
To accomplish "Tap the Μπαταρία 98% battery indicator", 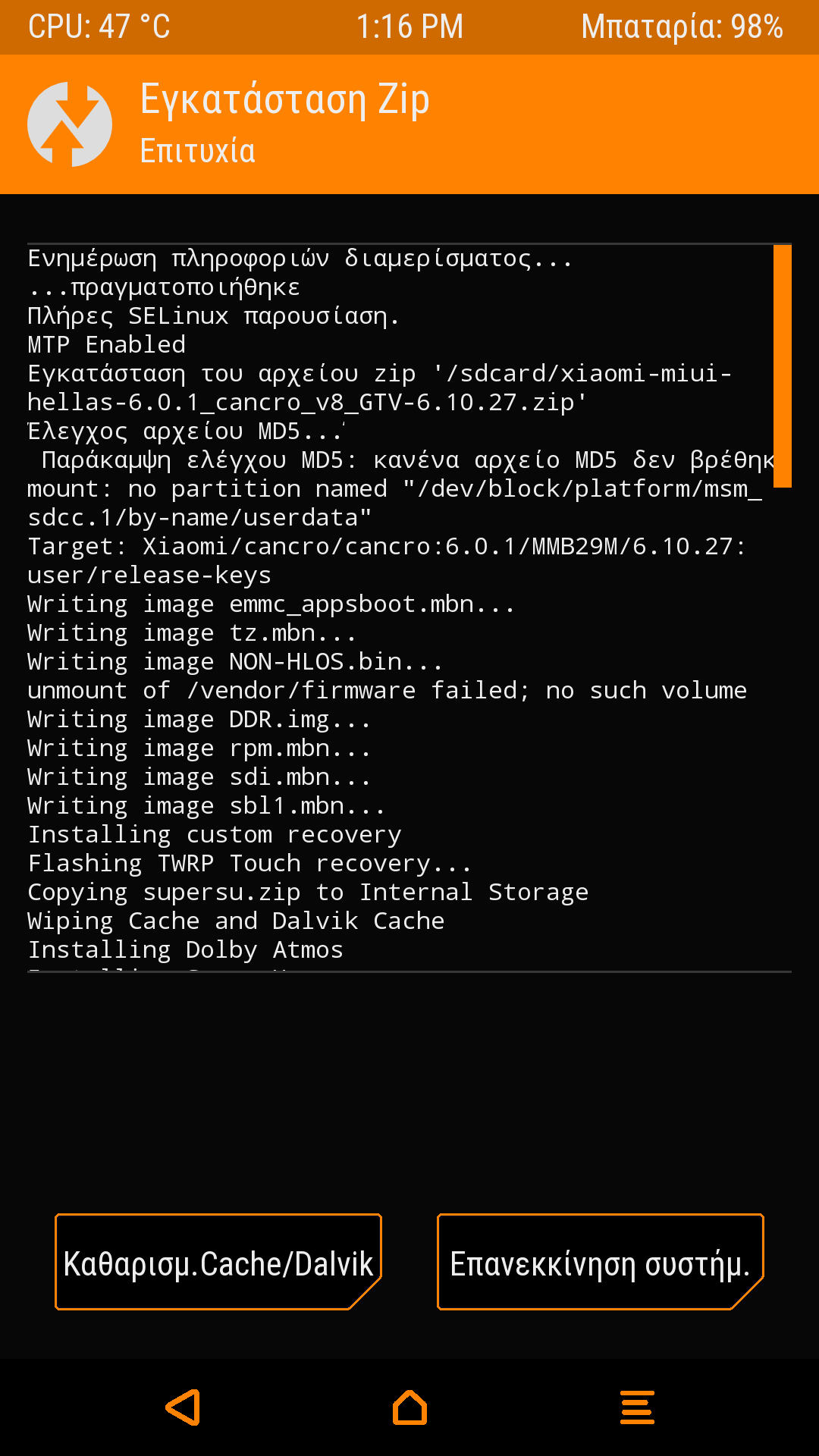I will coord(682,27).
